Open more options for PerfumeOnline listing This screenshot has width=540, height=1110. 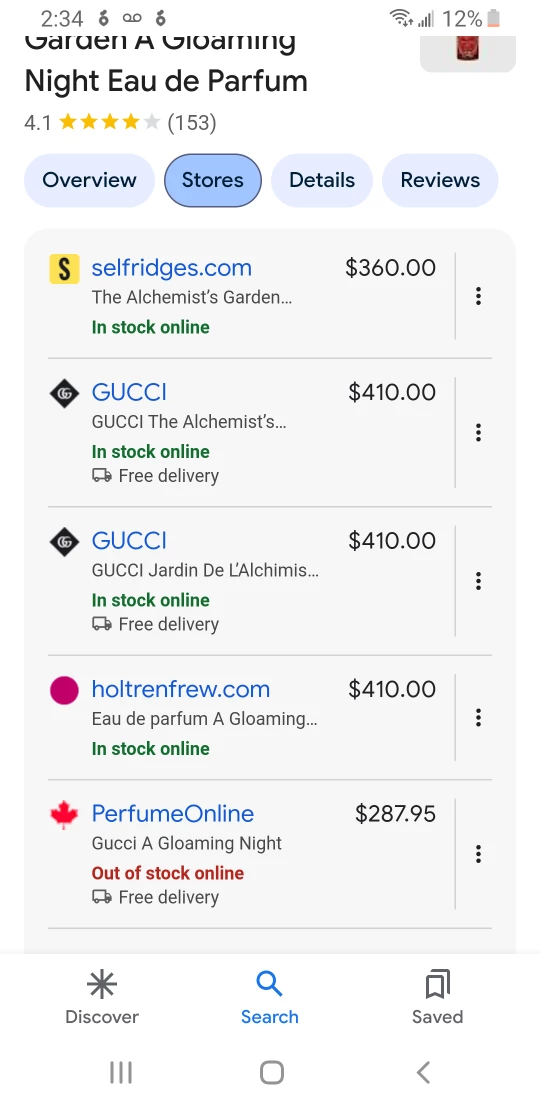coord(478,854)
